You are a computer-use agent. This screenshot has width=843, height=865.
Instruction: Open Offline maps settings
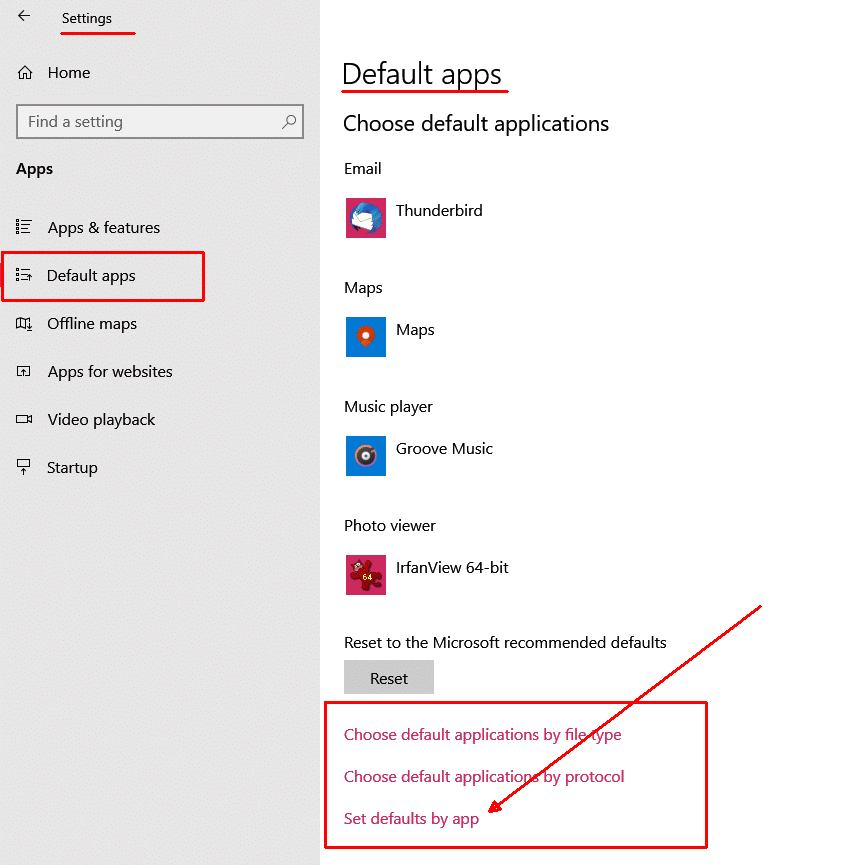click(x=92, y=324)
